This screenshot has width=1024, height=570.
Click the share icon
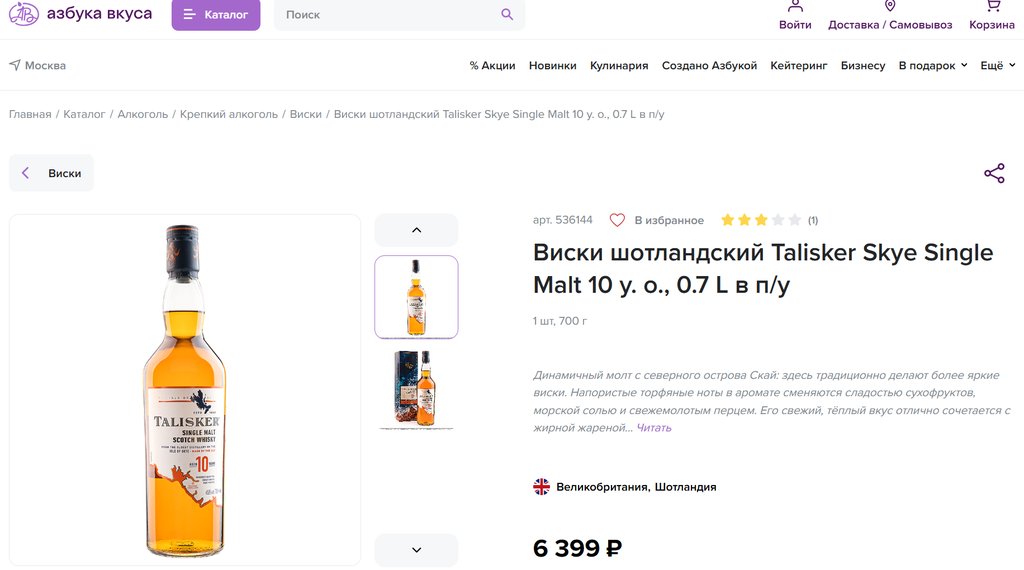pyautogui.click(x=994, y=173)
